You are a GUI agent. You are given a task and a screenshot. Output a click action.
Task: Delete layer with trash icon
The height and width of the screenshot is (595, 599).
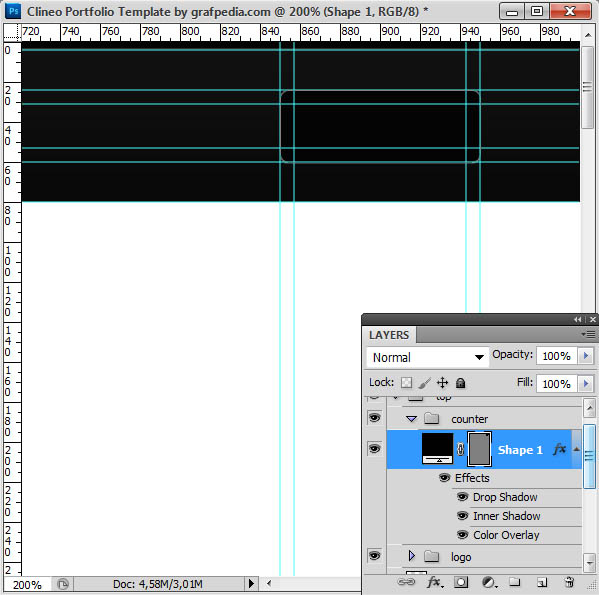569,582
